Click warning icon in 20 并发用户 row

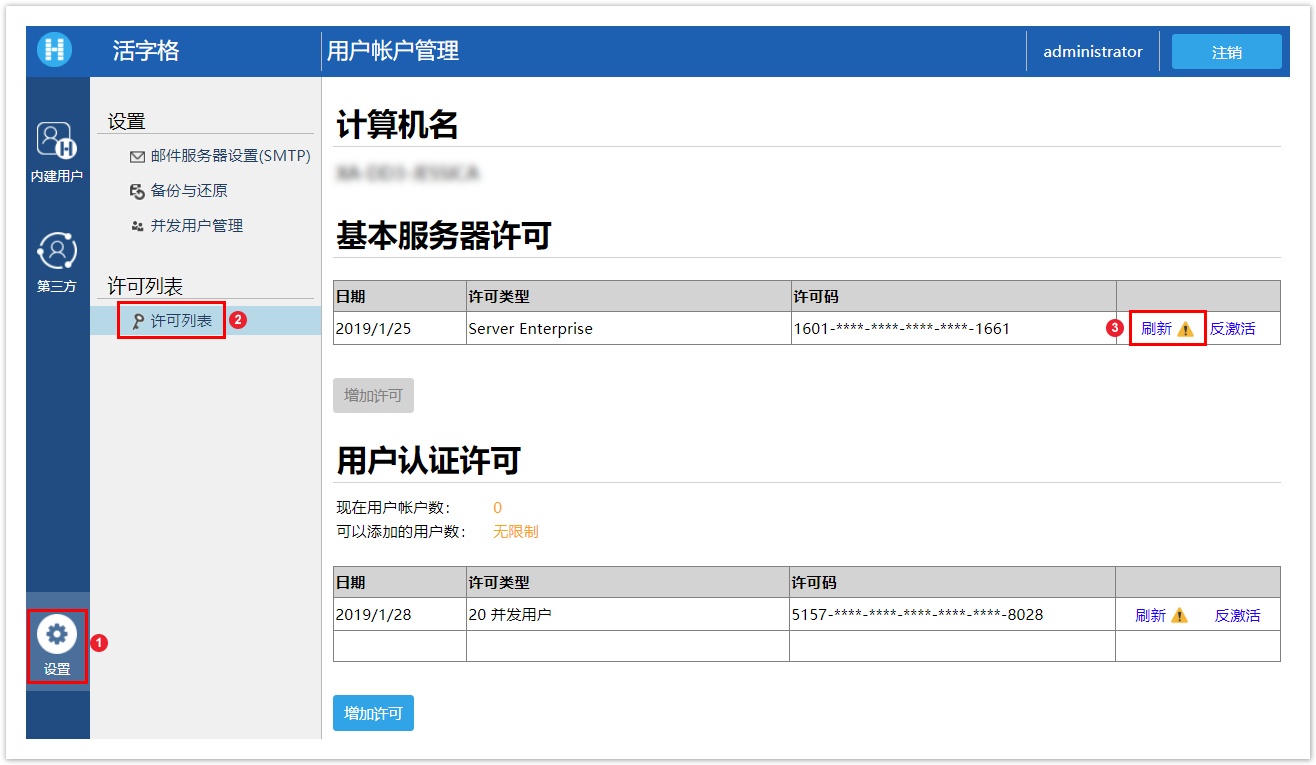[x=1179, y=616]
